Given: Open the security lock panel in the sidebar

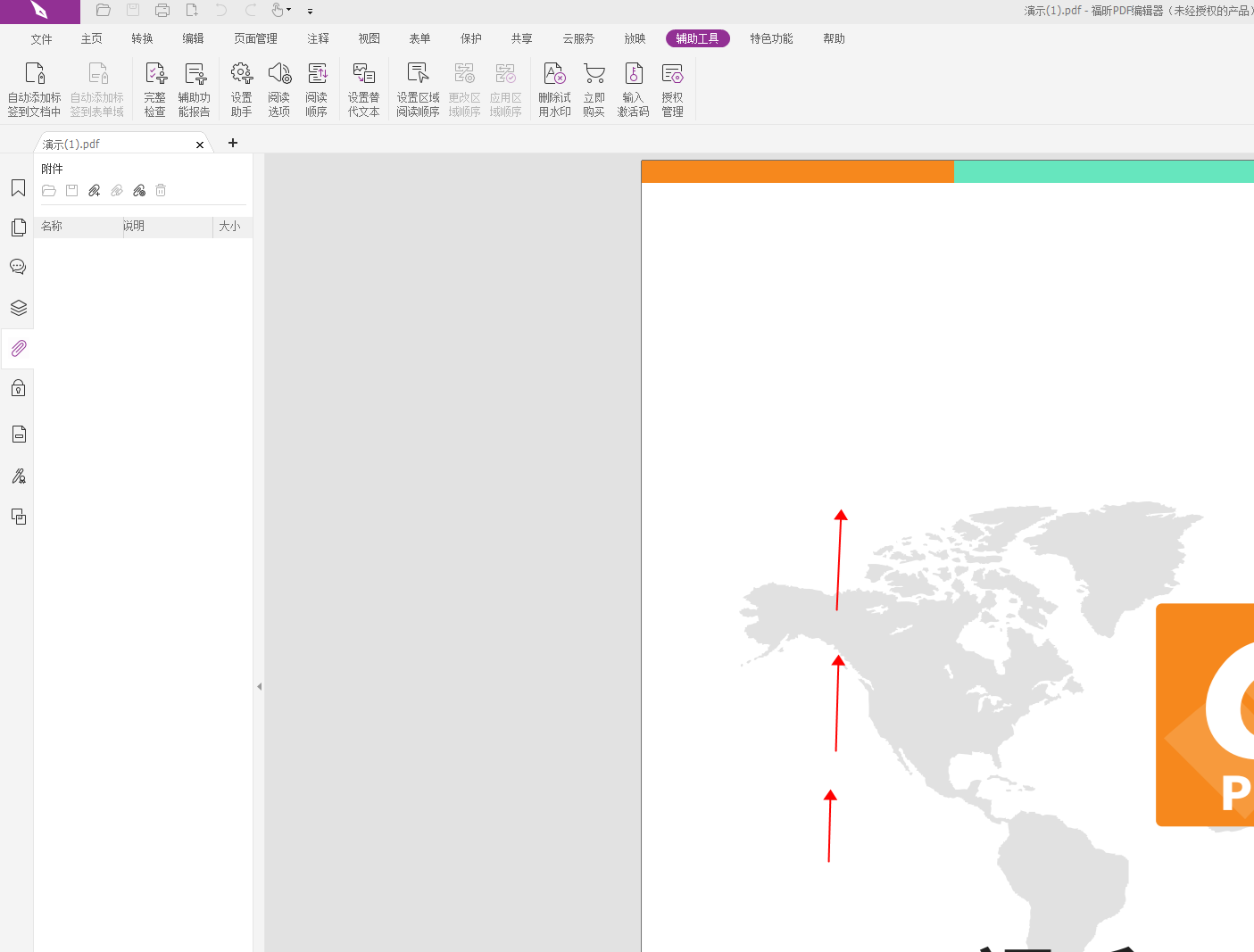Looking at the screenshot, I should (x=18, y=388).
